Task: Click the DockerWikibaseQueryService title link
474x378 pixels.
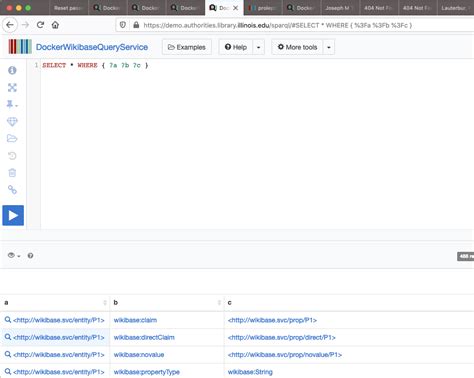Action: point(92,47)
